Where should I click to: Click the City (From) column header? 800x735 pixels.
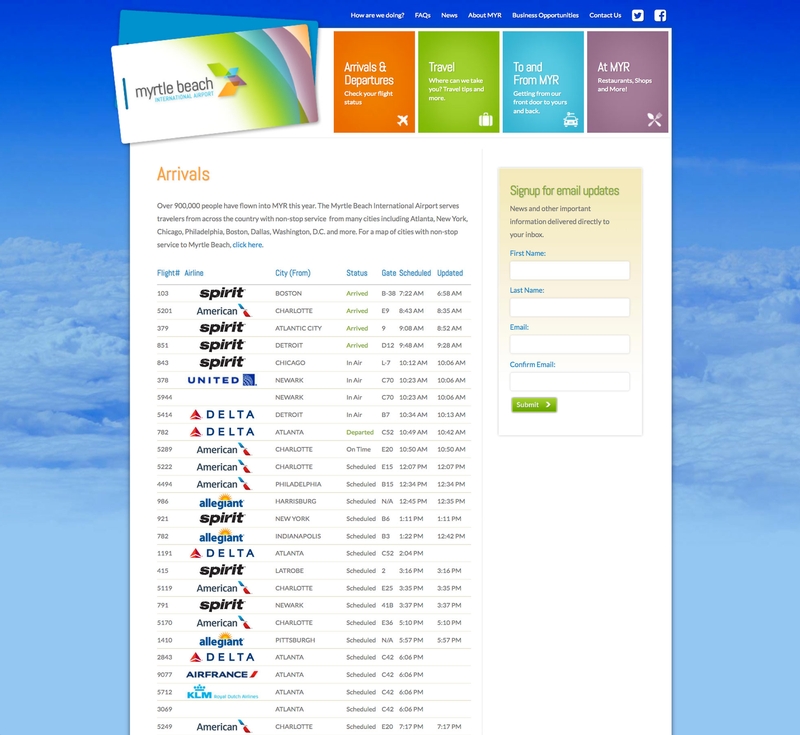coord(293,273)
